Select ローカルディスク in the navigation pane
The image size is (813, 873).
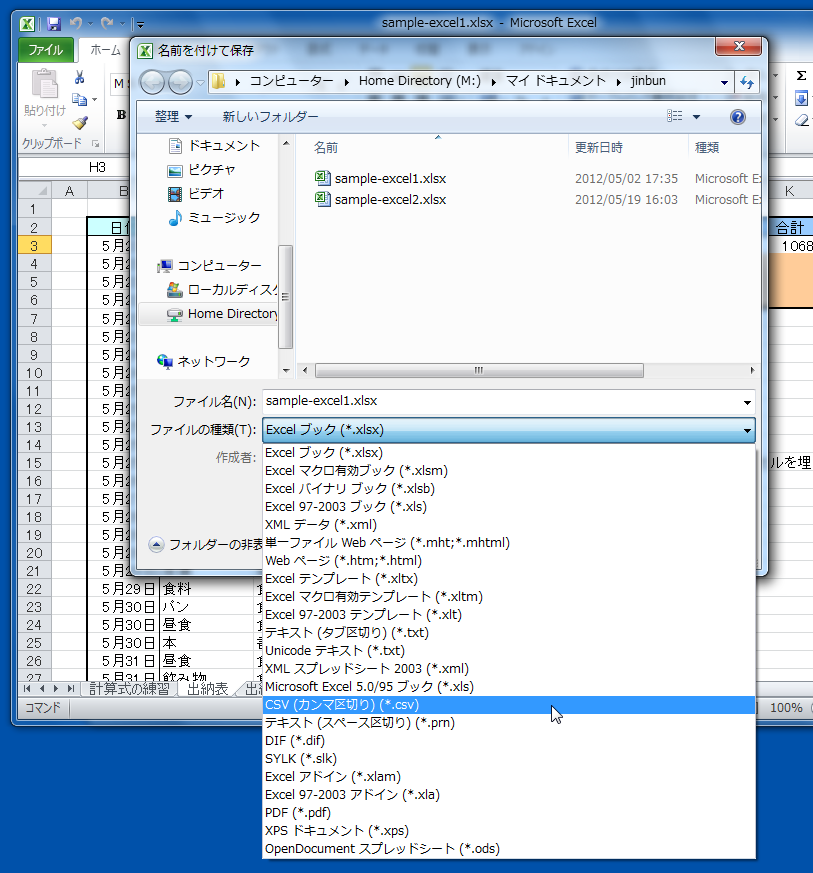[x=222, y=290]
